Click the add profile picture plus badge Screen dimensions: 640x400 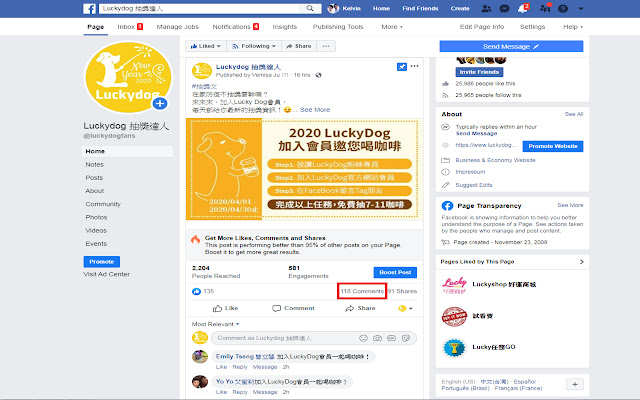tap(160, 103)
